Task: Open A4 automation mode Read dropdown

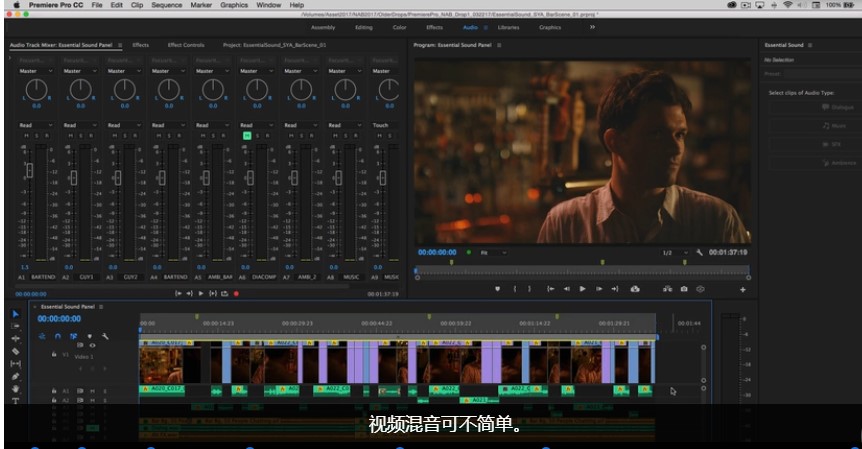Action: click(168, 125)
